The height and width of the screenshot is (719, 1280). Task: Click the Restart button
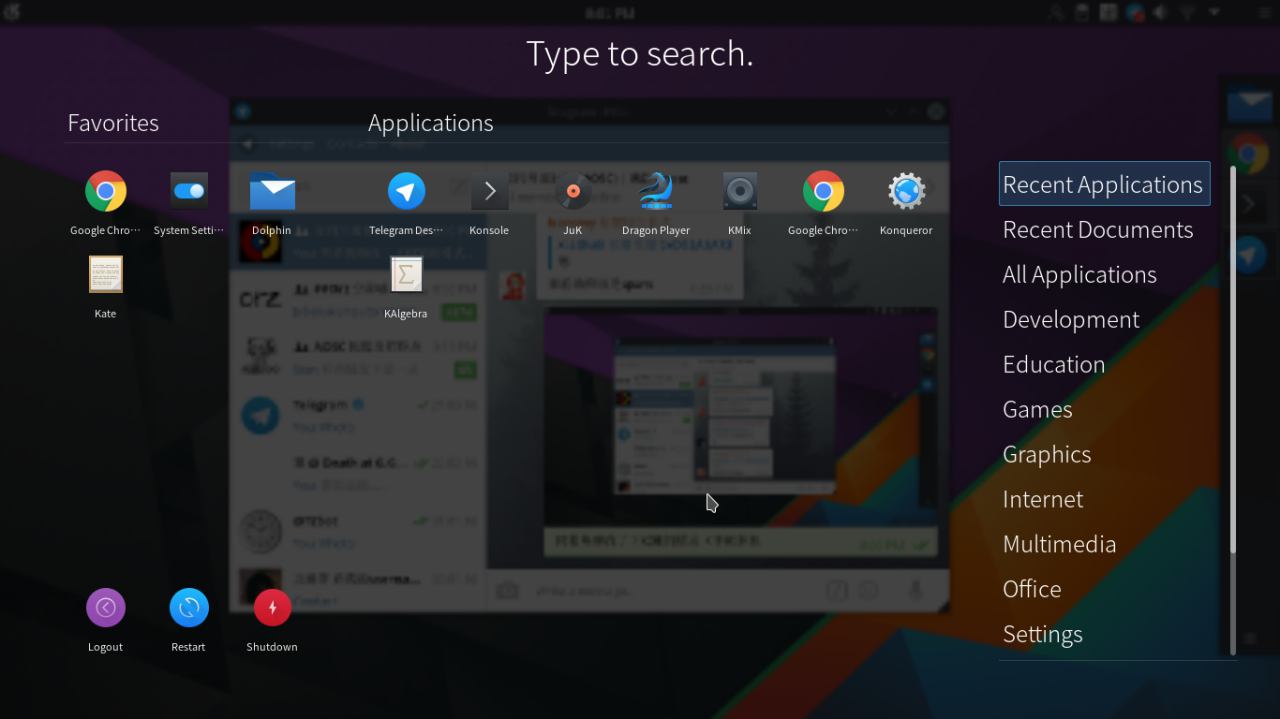[x=189, y=607]
